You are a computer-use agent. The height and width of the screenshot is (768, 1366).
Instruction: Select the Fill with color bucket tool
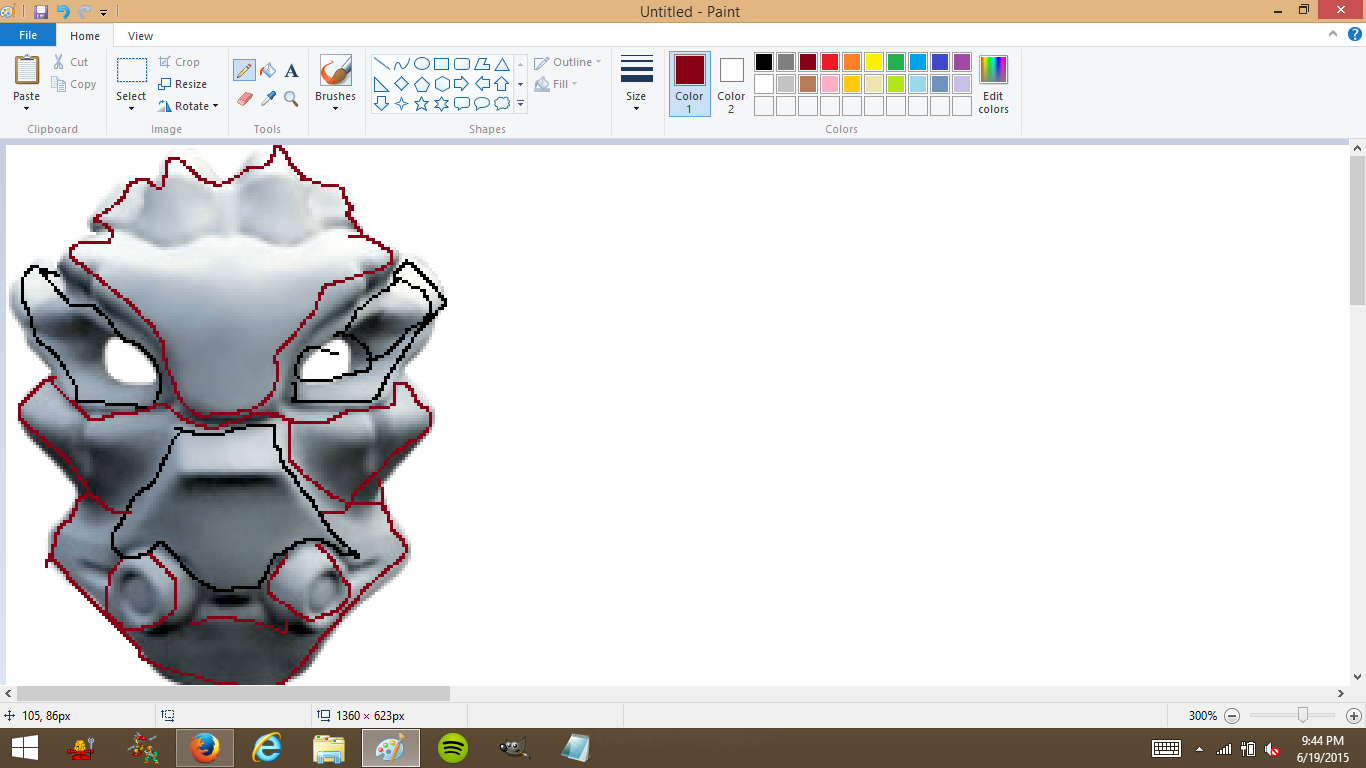(266, 70)
